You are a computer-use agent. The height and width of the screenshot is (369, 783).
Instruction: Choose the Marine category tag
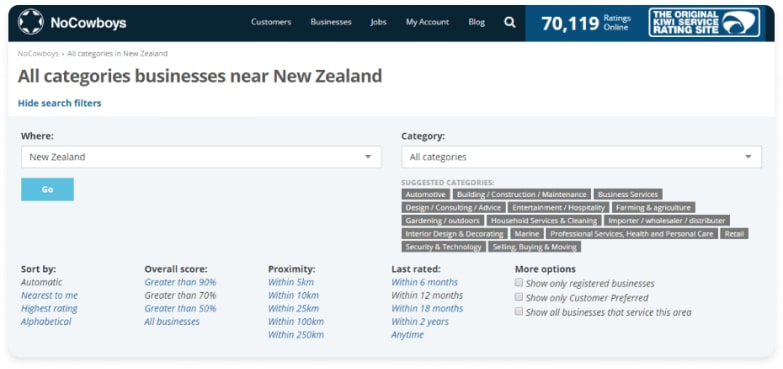526,234
